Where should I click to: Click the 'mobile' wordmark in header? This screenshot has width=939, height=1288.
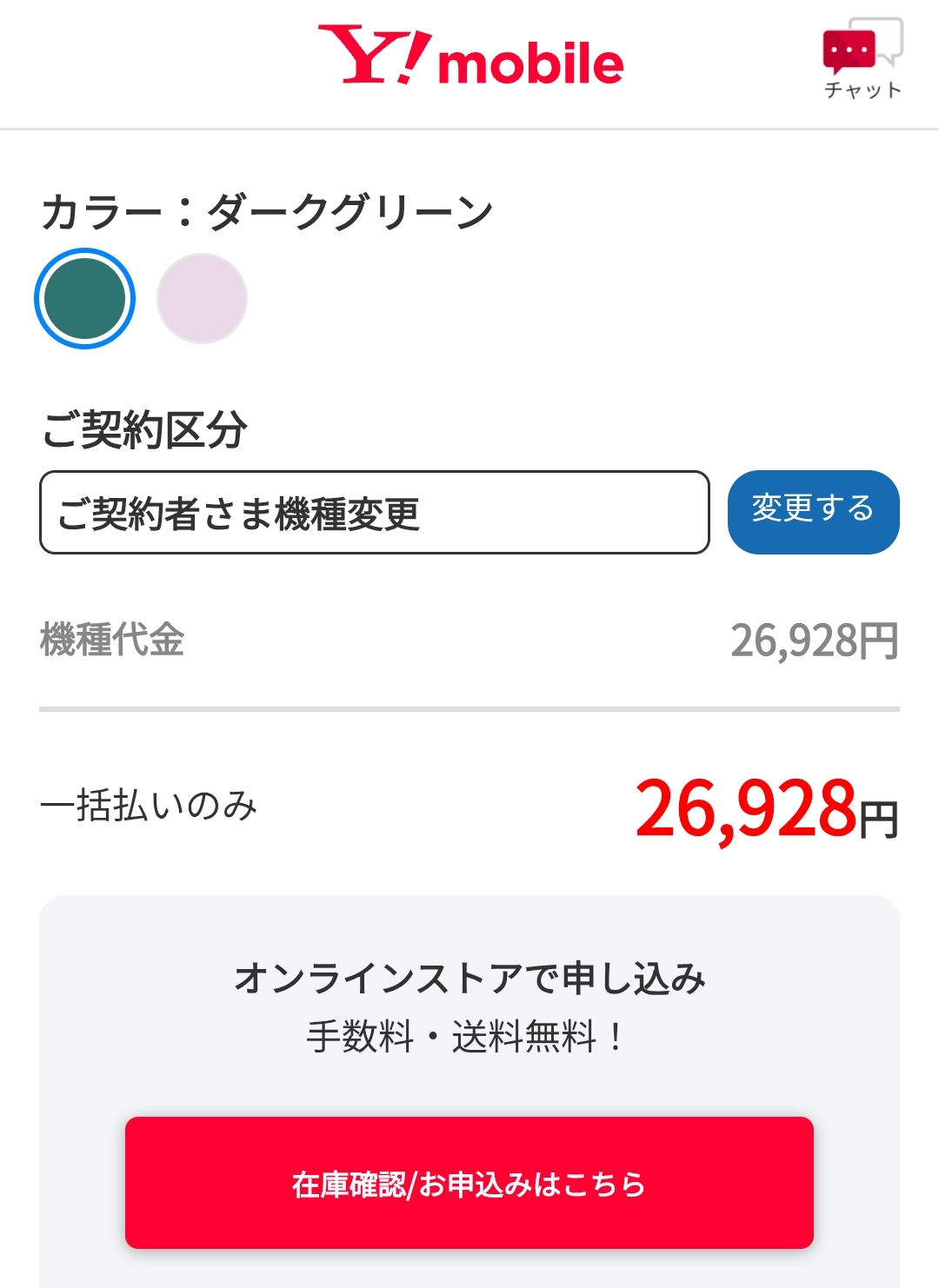pyautogui.click(x=531, y=64)
